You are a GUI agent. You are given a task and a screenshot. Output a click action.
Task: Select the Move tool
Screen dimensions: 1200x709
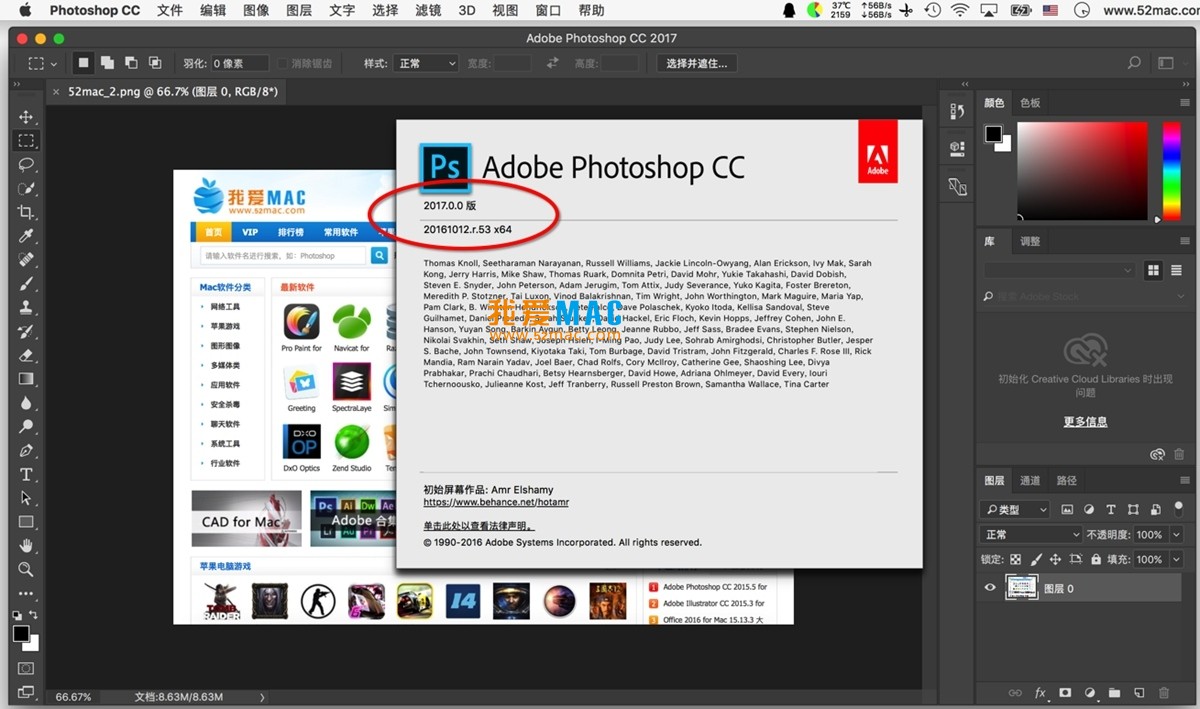pos(26,117)
